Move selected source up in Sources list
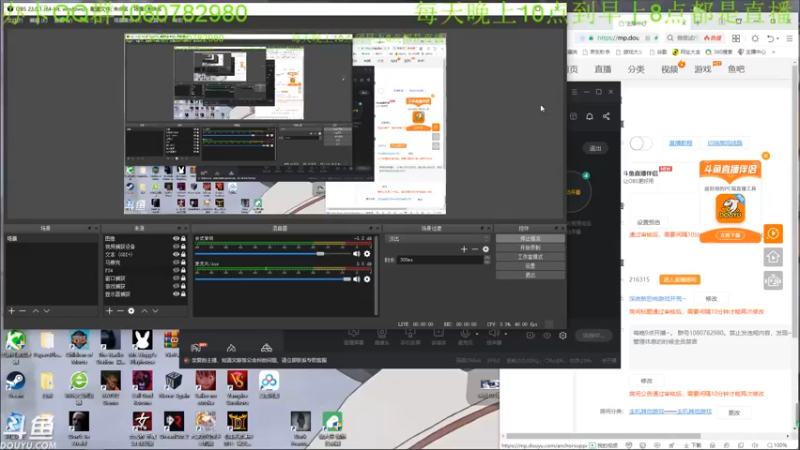 (144, 311)
